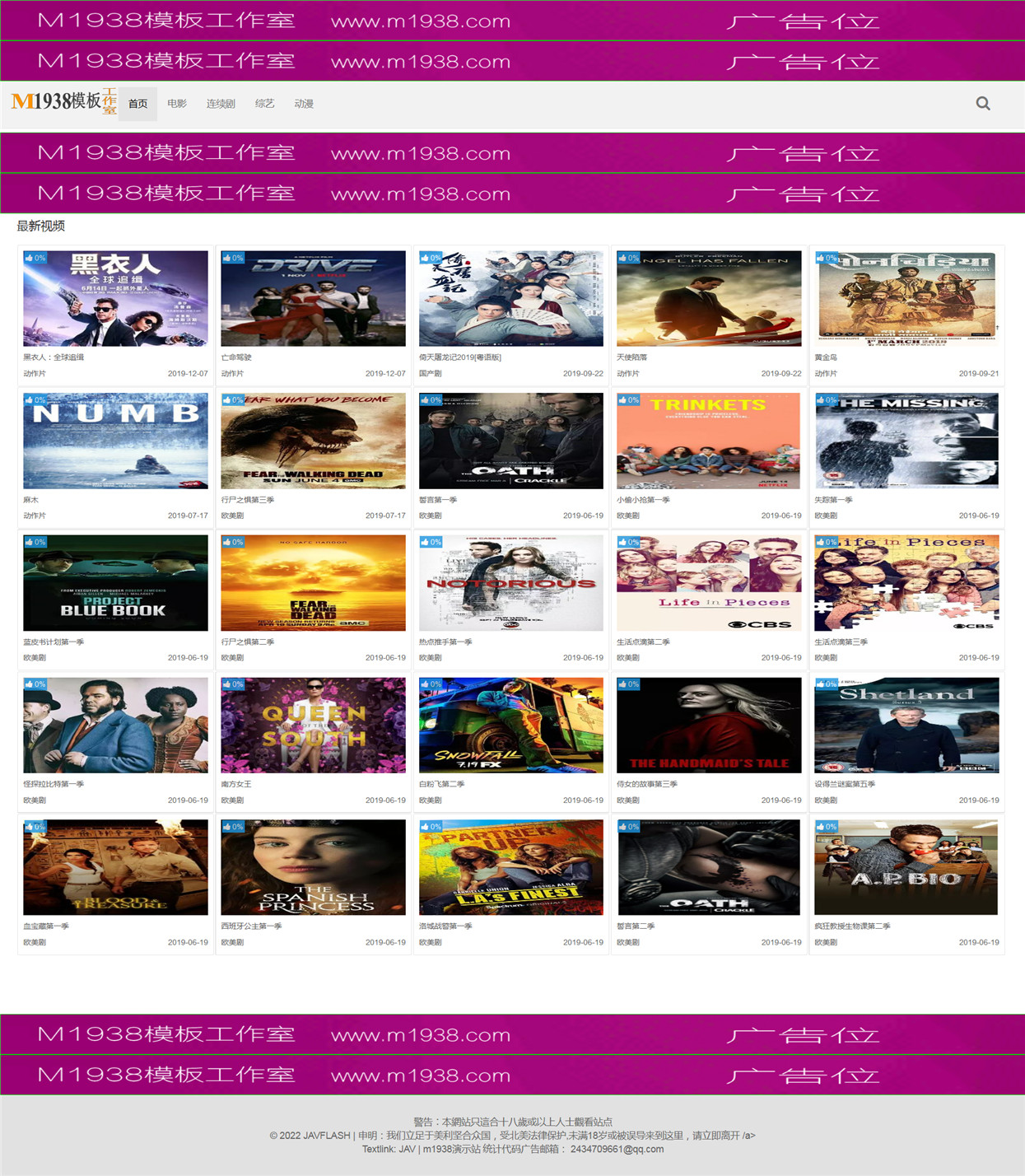Open the 连续剧 navigation tab
Viewport: 1025px width, 1176px height.
click(x=221, y=104)
